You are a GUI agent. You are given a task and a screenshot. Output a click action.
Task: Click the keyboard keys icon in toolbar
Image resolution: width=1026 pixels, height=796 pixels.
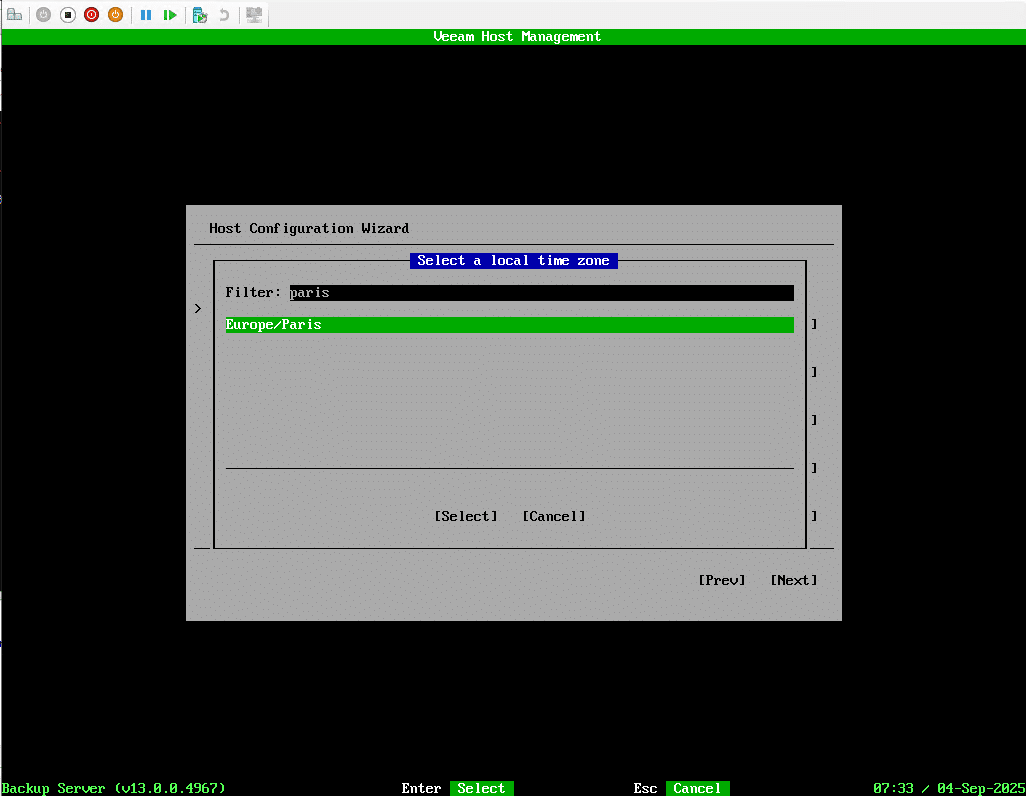[x=14, y=15]
